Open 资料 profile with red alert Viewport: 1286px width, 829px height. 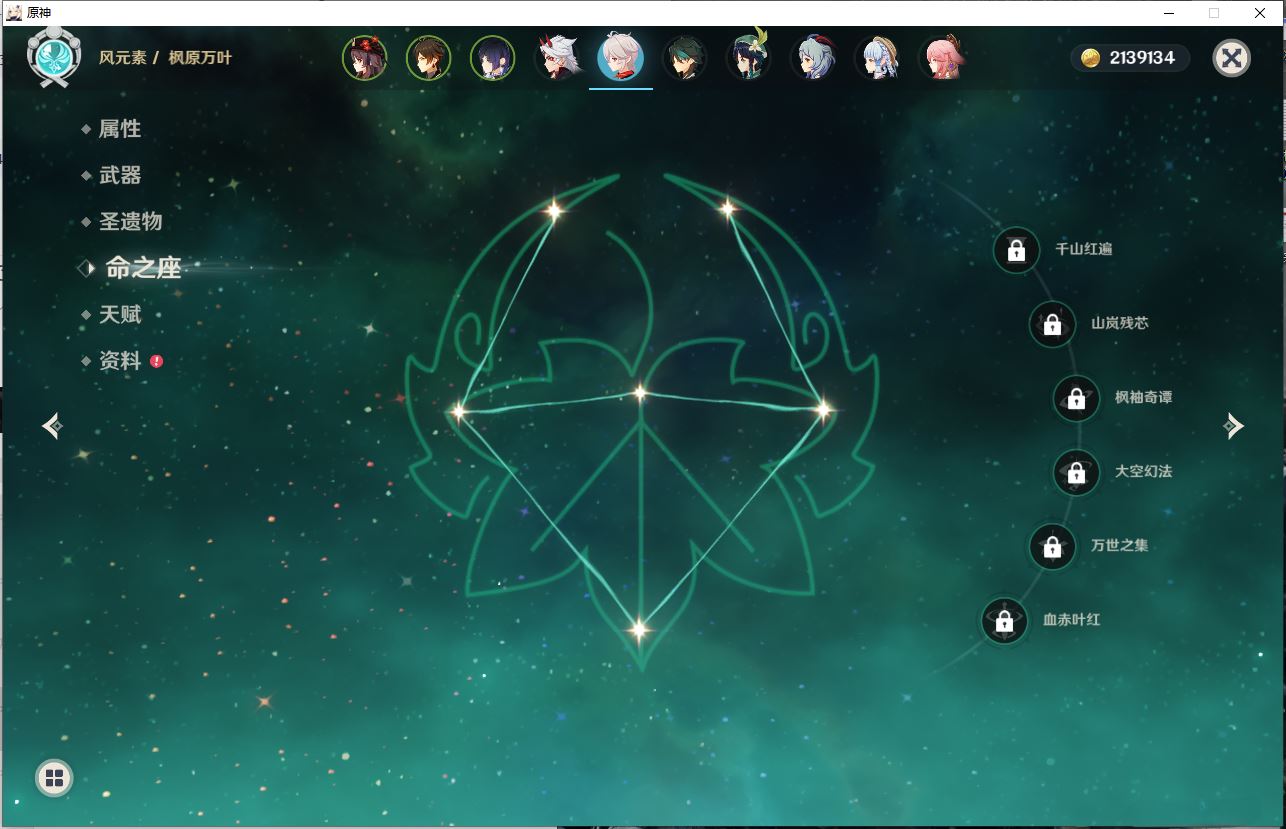[x=120, y=361]
